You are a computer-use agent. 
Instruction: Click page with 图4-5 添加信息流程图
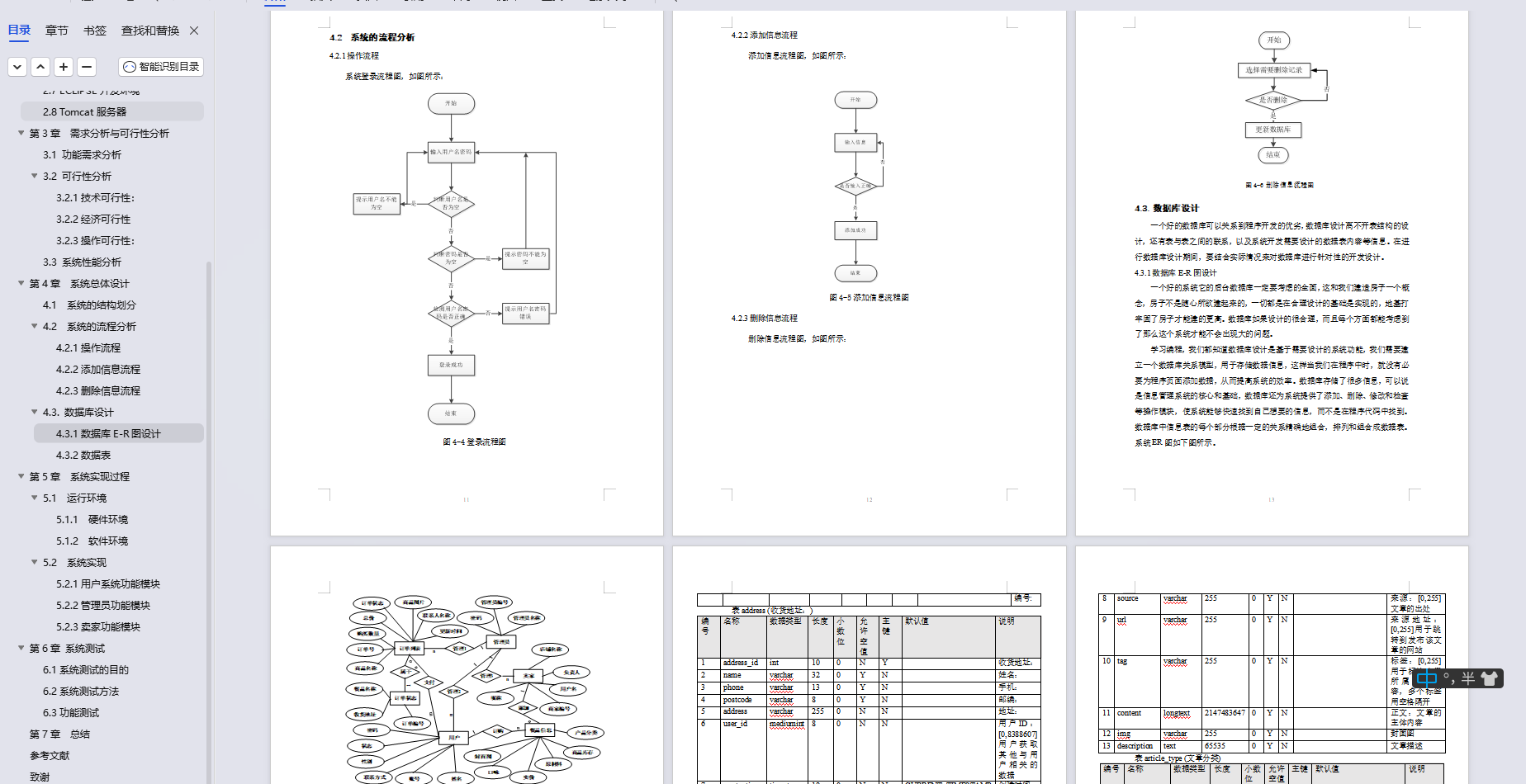(x=869, y=272)
